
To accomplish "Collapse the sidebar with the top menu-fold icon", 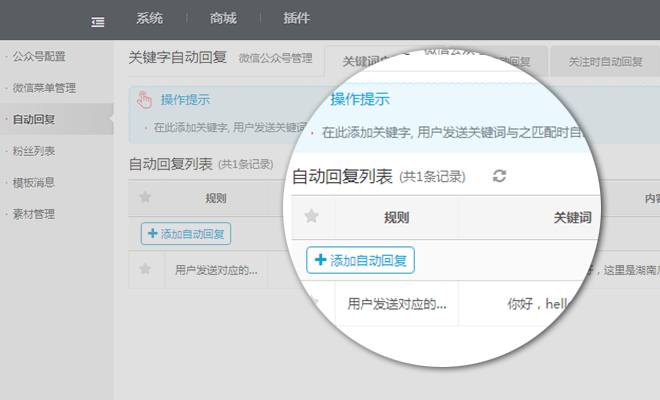I will click(98, 22).
